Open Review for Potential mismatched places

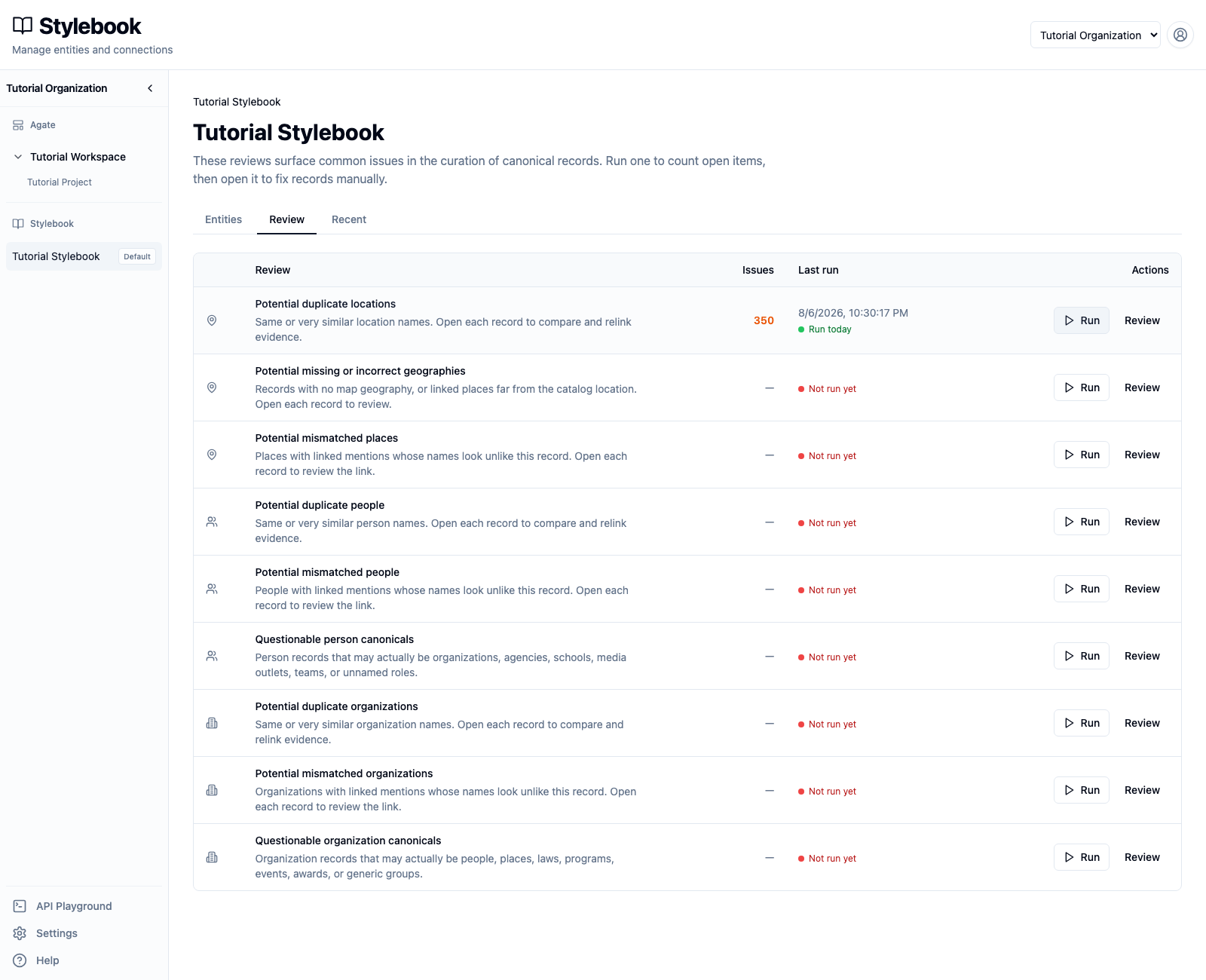1142,455
